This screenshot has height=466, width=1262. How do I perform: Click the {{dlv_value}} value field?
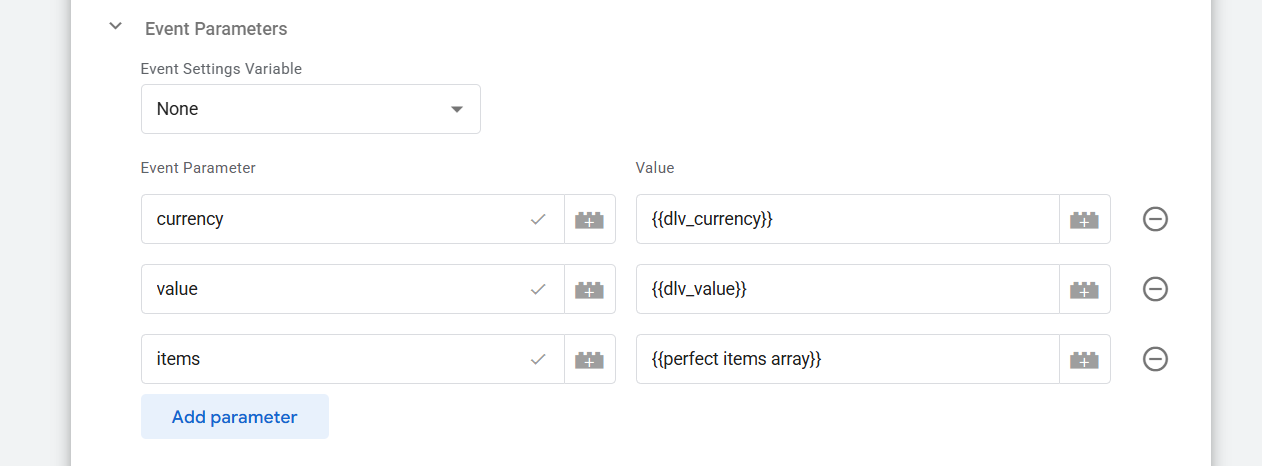(x=845, y=289)
